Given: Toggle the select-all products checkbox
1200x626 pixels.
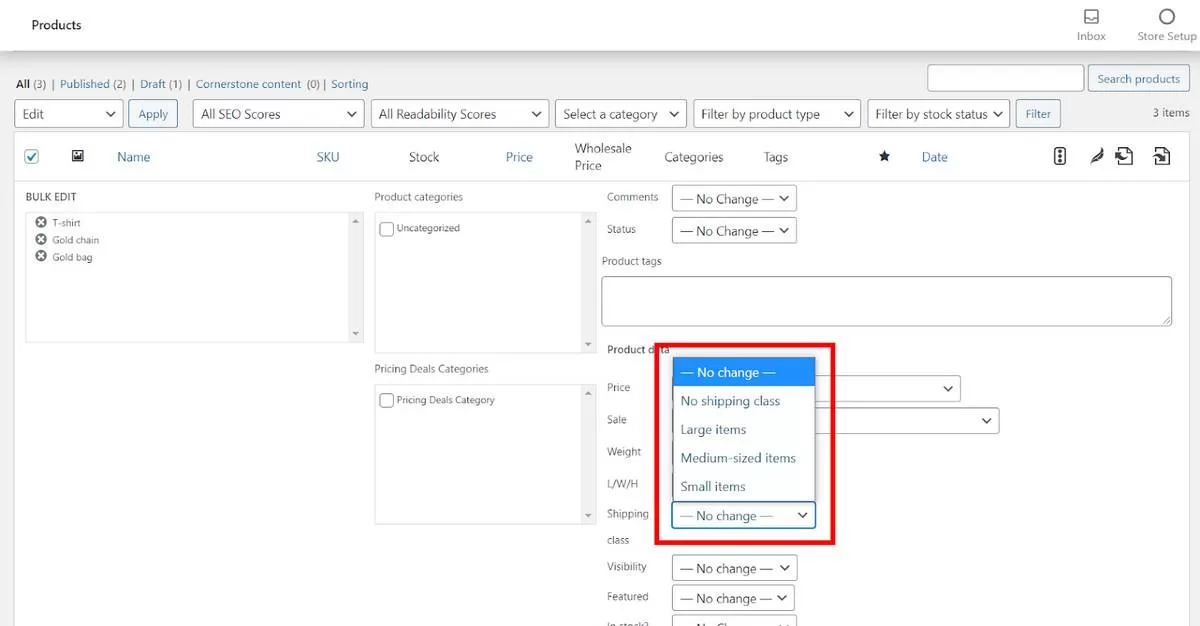Looking at the screenshot, I should point(31,157).
